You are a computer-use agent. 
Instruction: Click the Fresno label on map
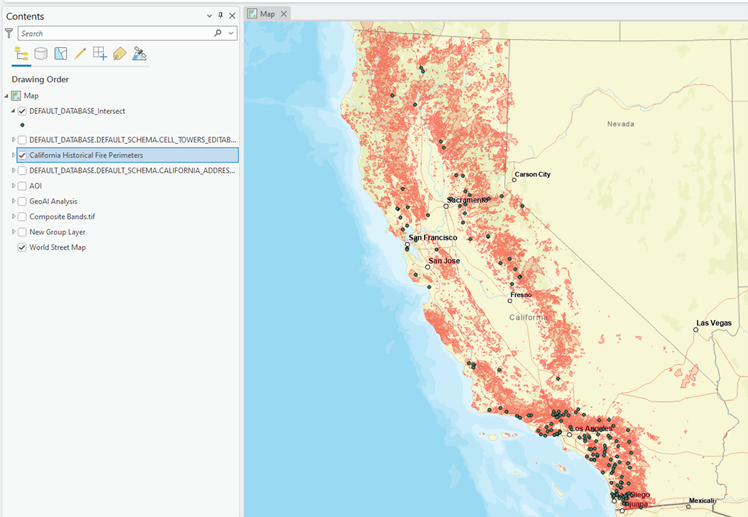tap(521, 295)
